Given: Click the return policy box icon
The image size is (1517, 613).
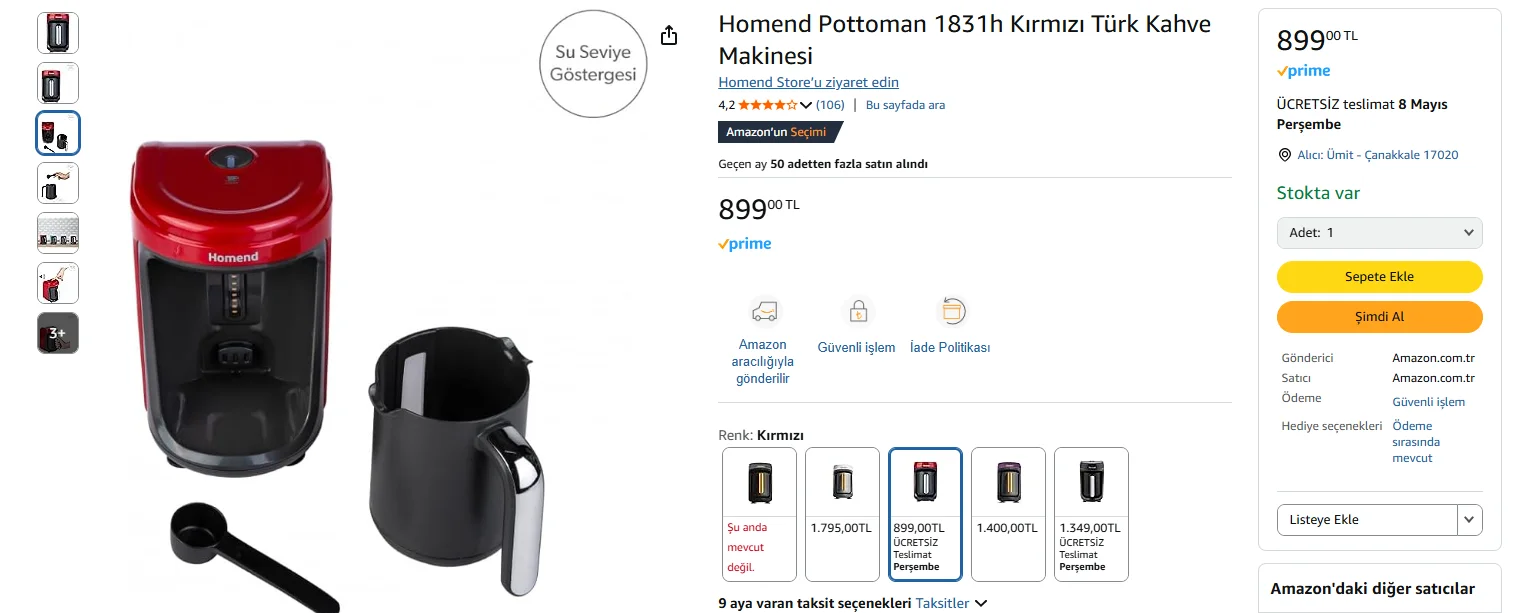Looking at the screenshot, I should [951, 311].
